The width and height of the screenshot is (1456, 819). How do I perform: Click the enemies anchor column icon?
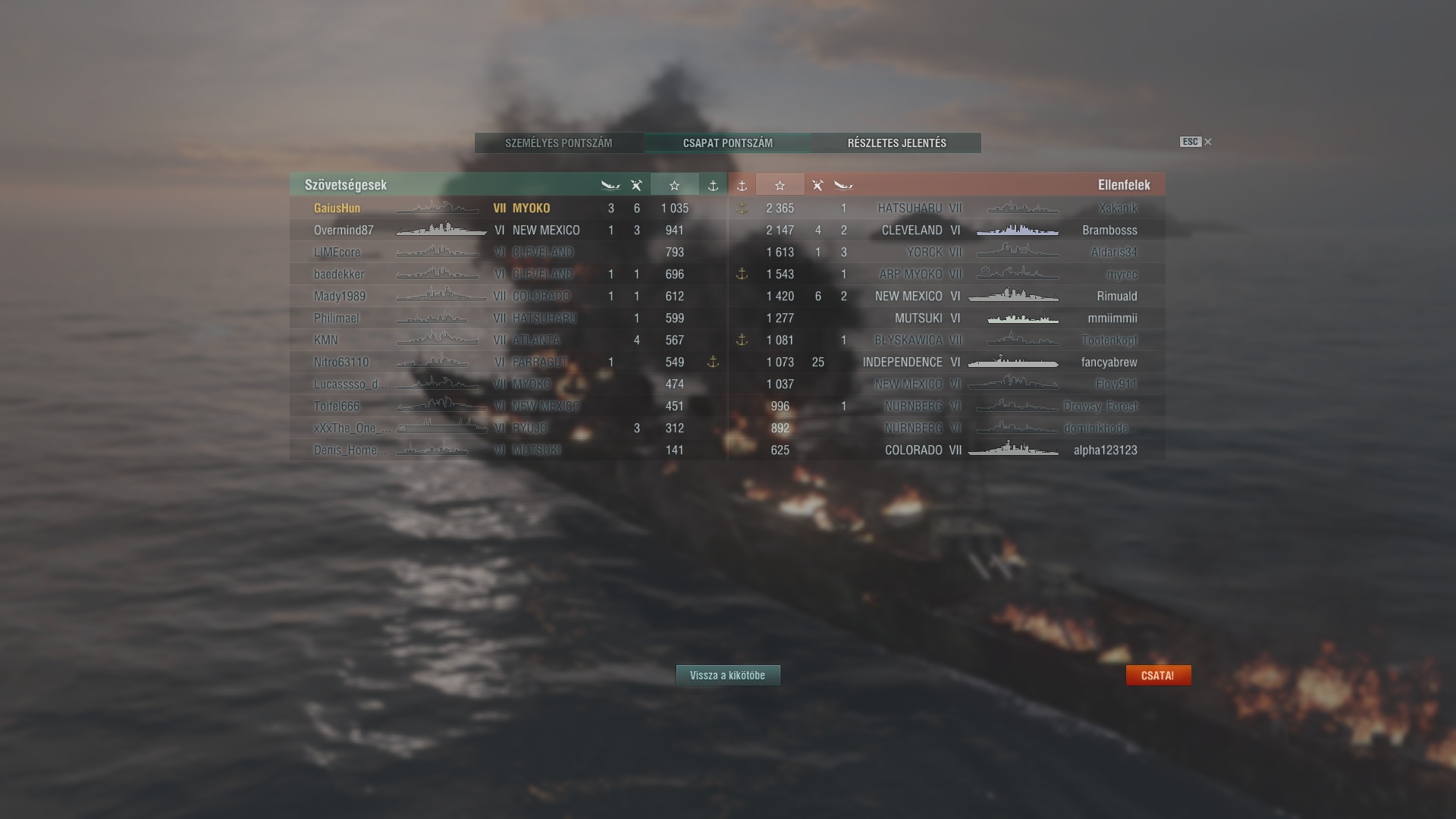click(x=742, y=185)
